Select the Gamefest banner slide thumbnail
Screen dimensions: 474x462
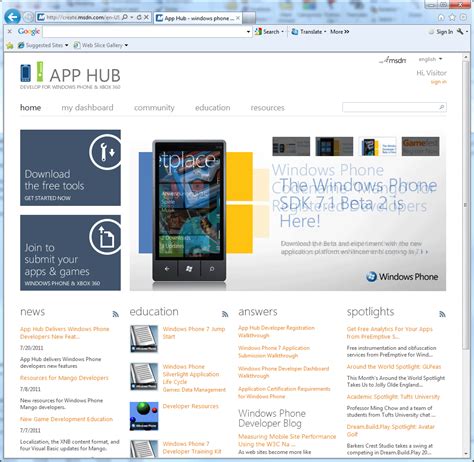pos(421,146)
